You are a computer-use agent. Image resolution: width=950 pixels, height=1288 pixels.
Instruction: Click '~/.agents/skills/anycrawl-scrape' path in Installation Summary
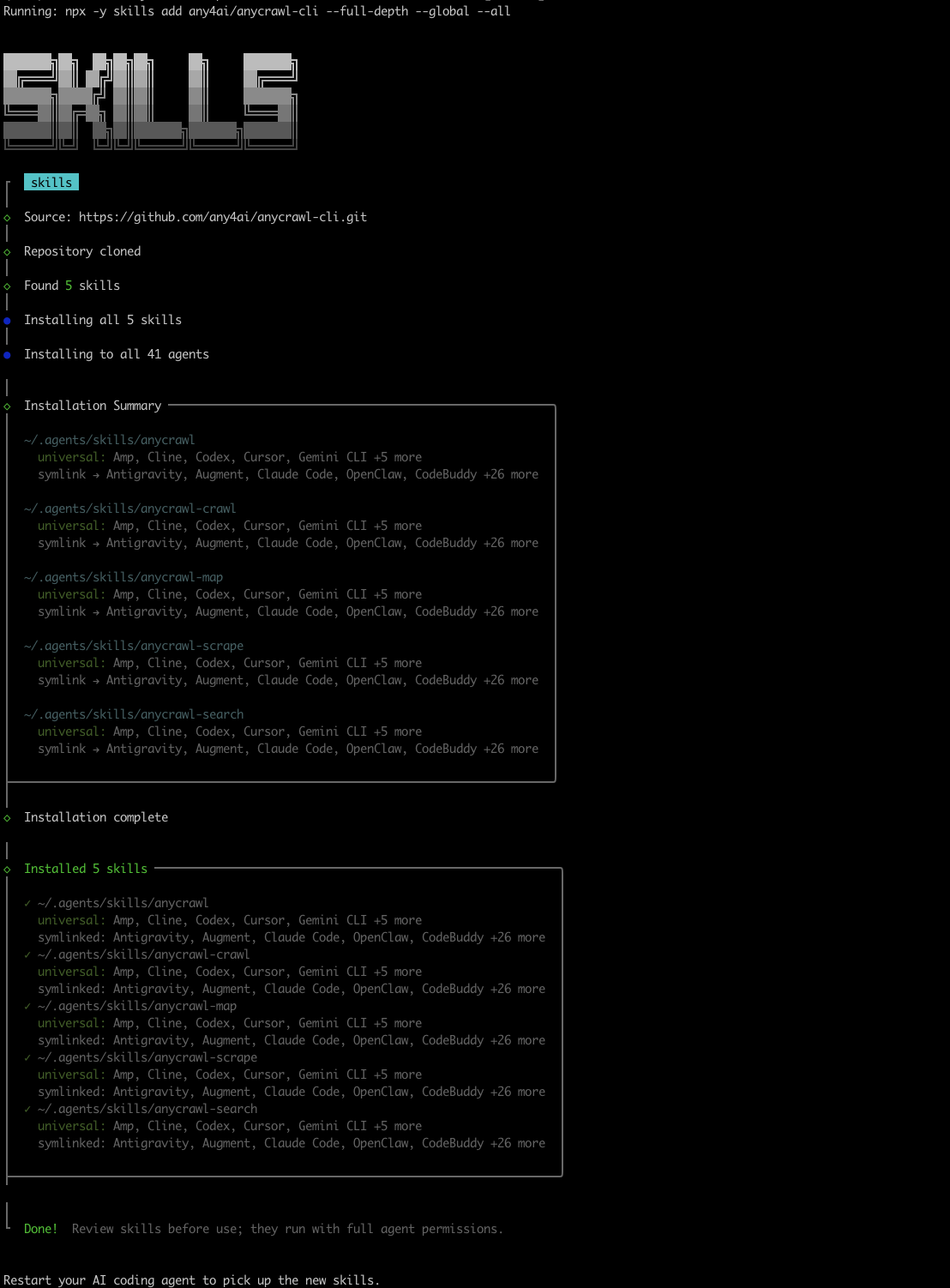click(134, 646)
